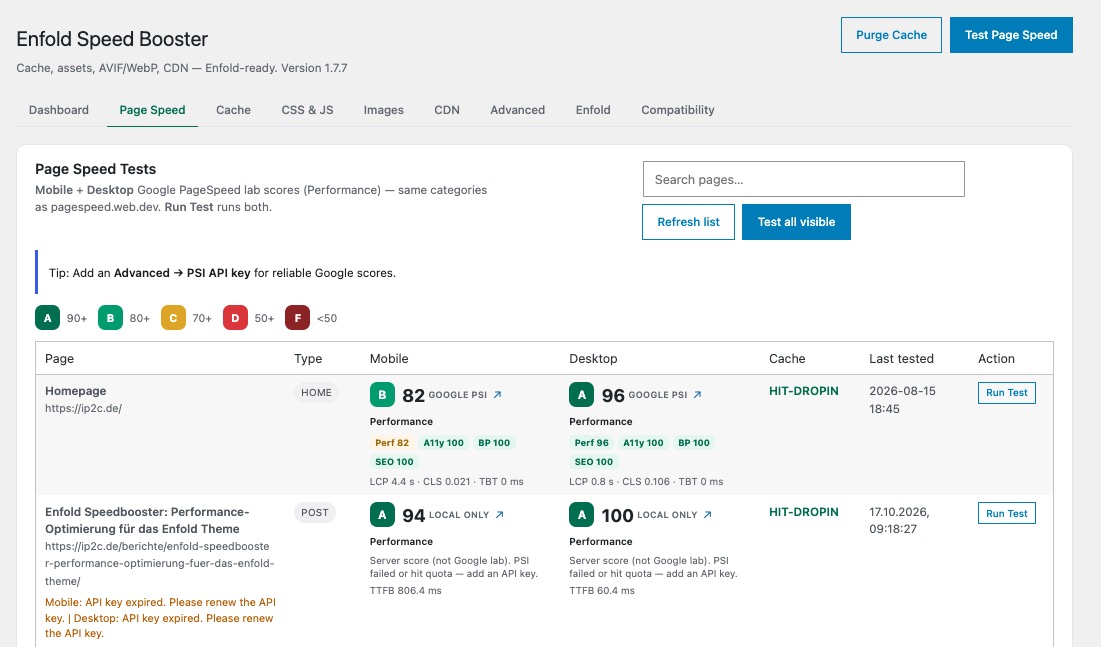Screen dimensions: 1101x647
Task: Open Homepage desktop PSI external link arrow
Action: (x=697, y=395)
